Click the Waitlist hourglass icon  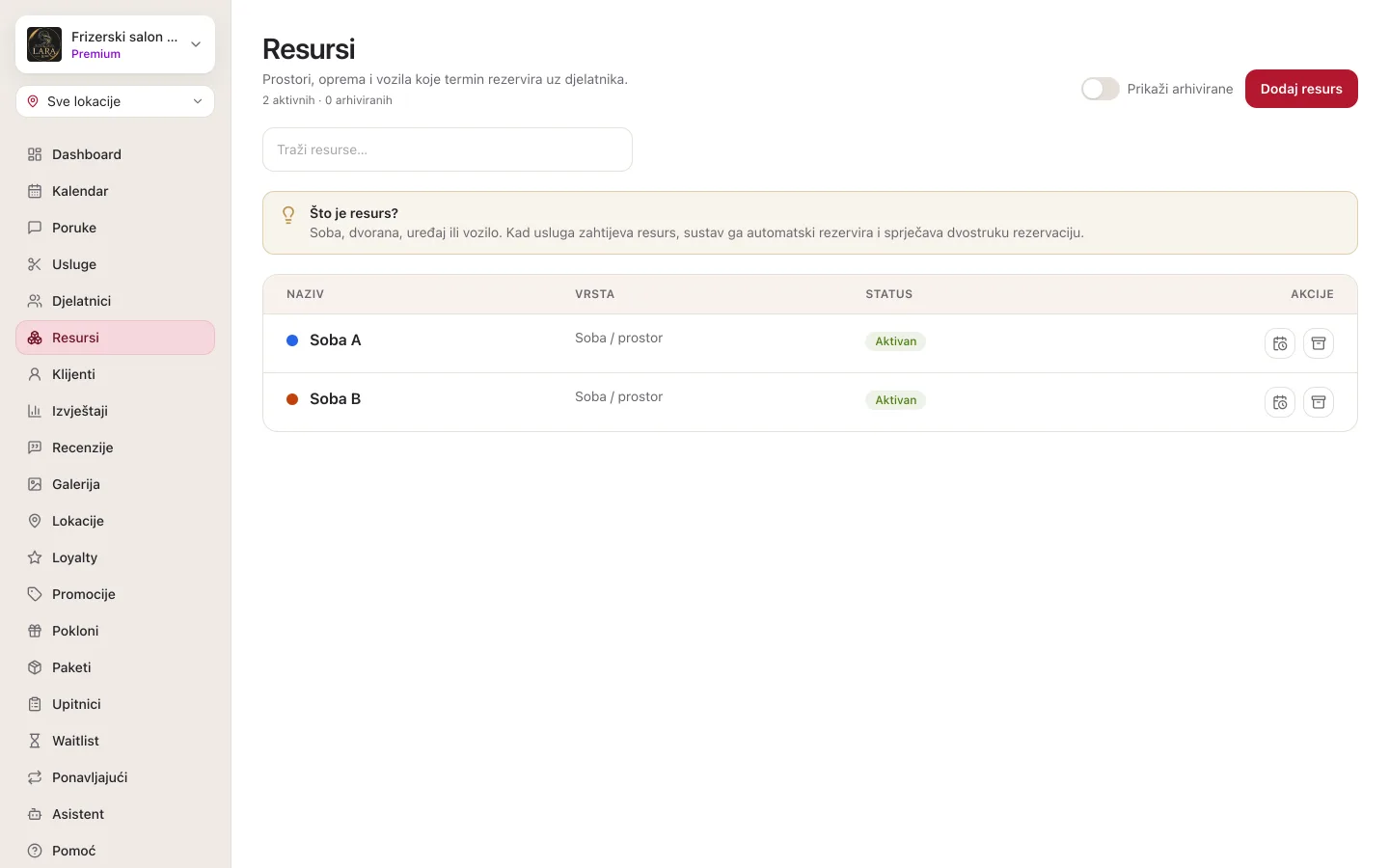tap(35, 741)
